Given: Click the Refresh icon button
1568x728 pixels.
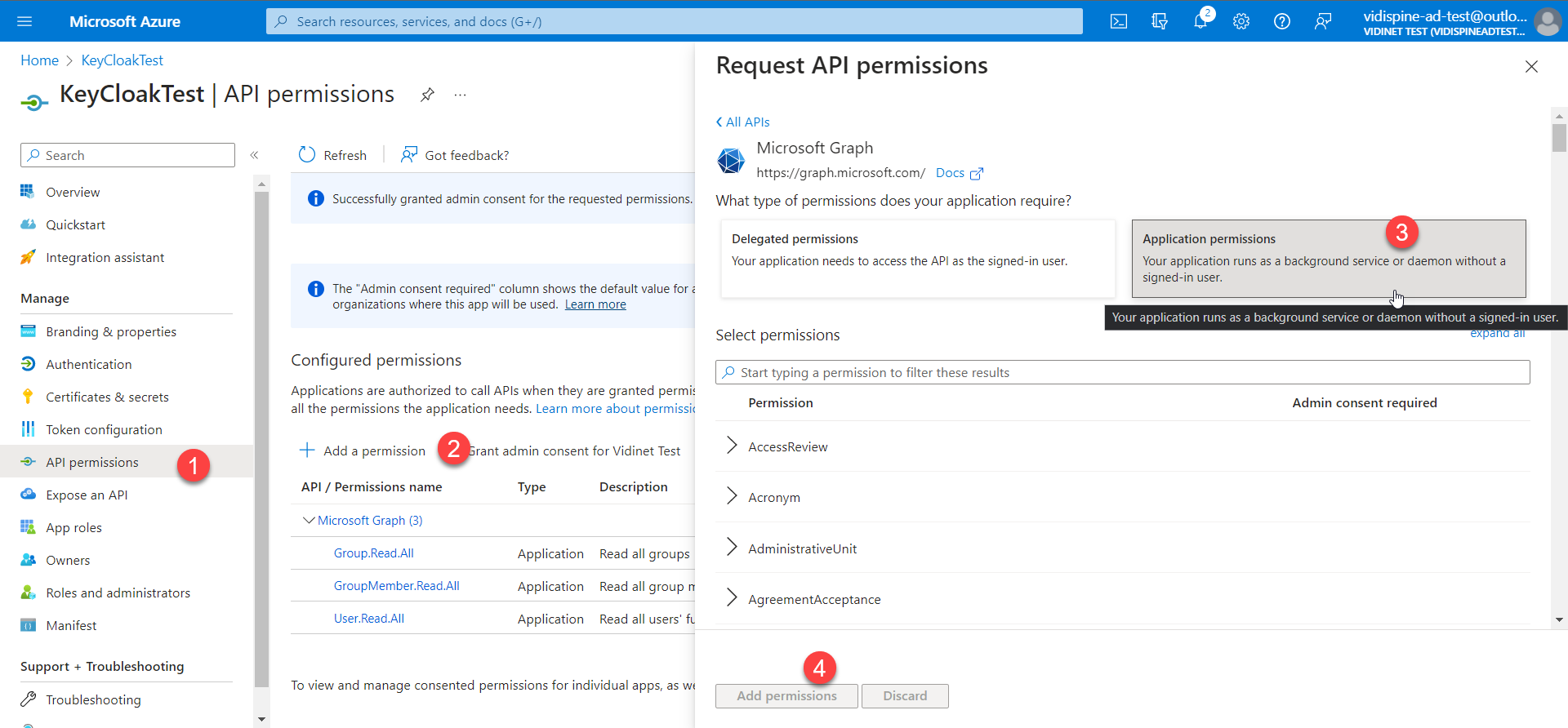Looking at the screenshot, I should click(x=307, y=155).
